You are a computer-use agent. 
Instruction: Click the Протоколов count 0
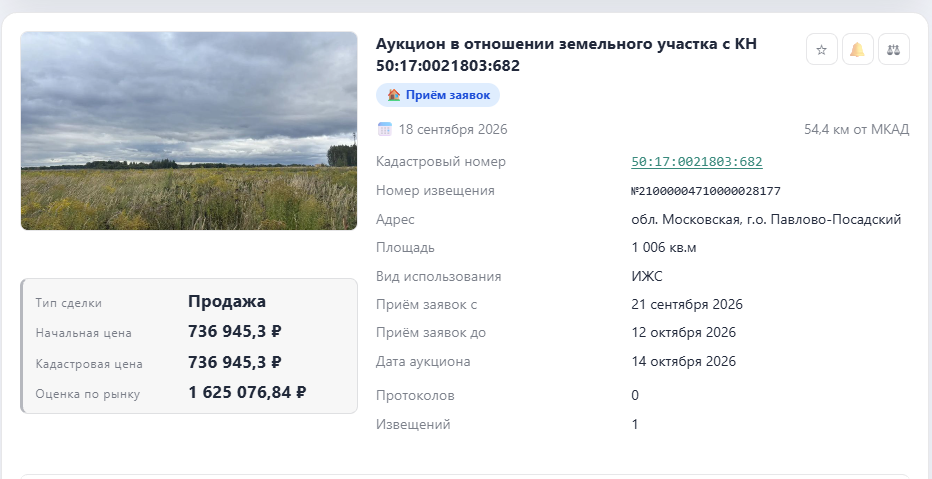point(635,395)
